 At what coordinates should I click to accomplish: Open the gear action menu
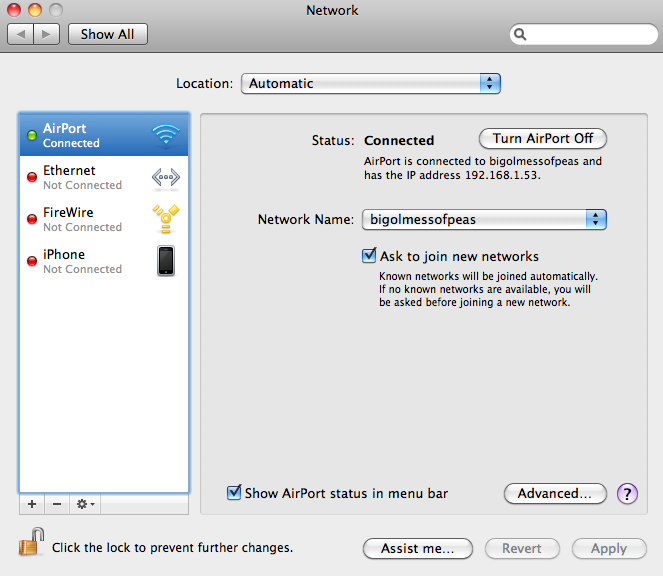click(x=85, y=504)
